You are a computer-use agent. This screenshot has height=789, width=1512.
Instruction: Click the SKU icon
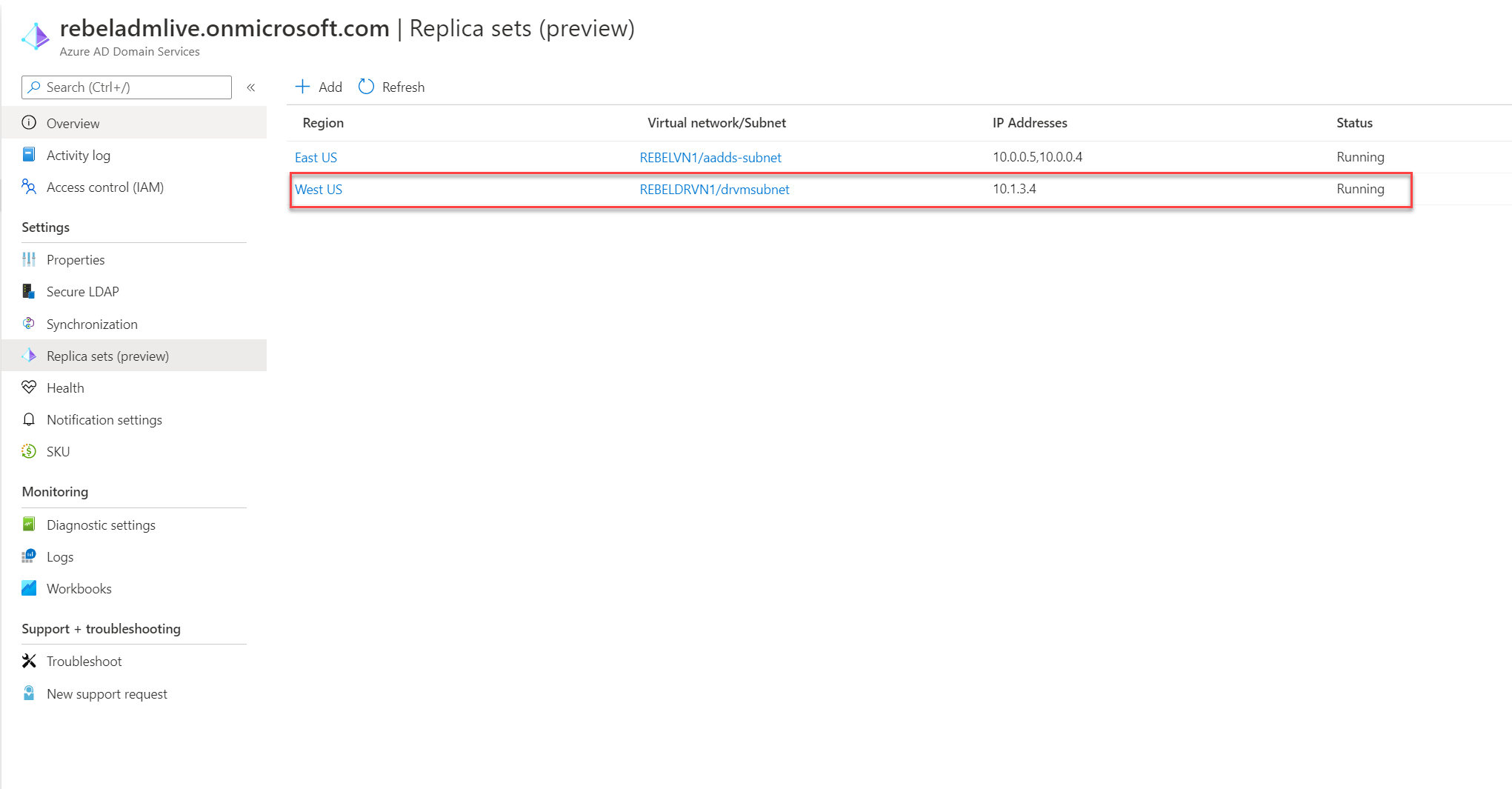pos(29,451)
